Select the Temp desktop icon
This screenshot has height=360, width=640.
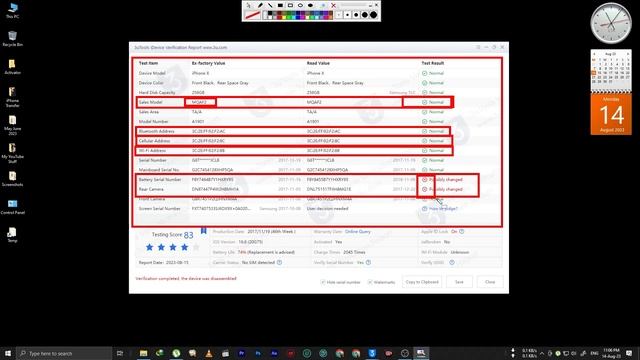tap(12, 235)
